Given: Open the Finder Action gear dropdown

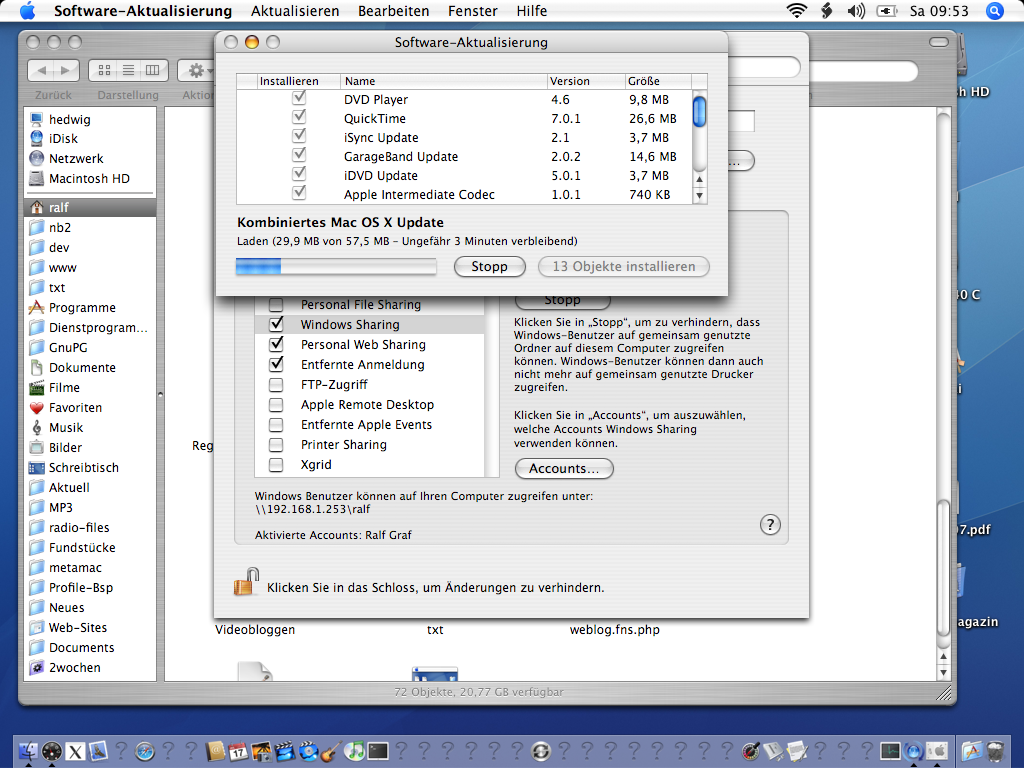Looking at the screenshot, I should pos(196,70).
